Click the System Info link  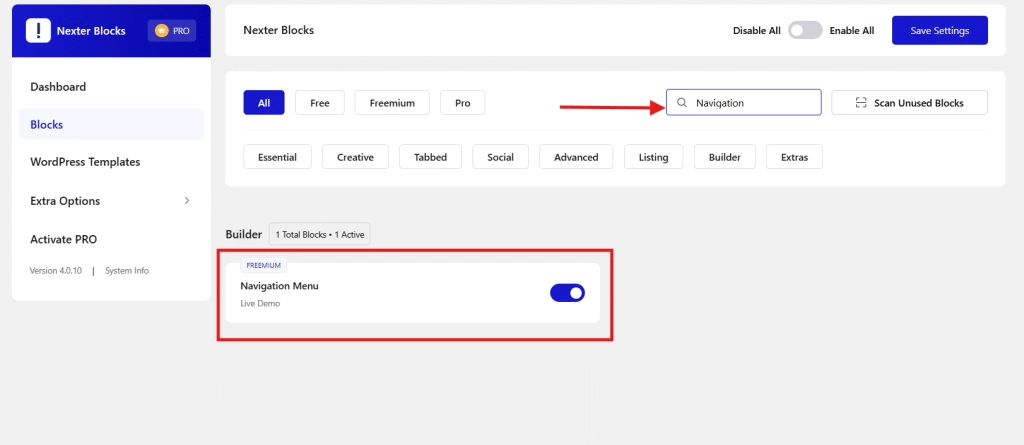coord(127,271)
